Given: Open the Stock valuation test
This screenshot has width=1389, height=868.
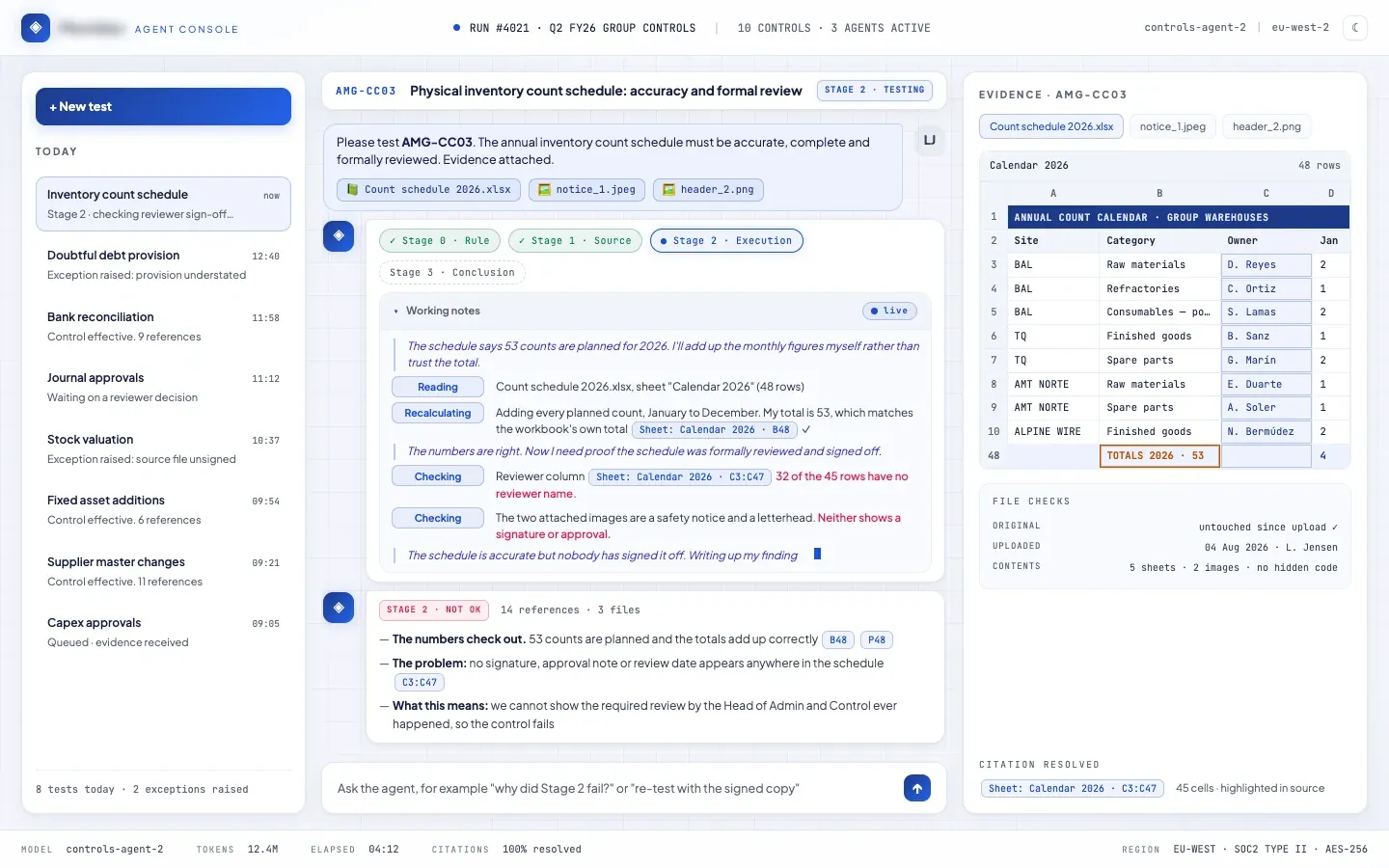Looking at the screenshot, I should pyautogui.click(x=163, y=448).
